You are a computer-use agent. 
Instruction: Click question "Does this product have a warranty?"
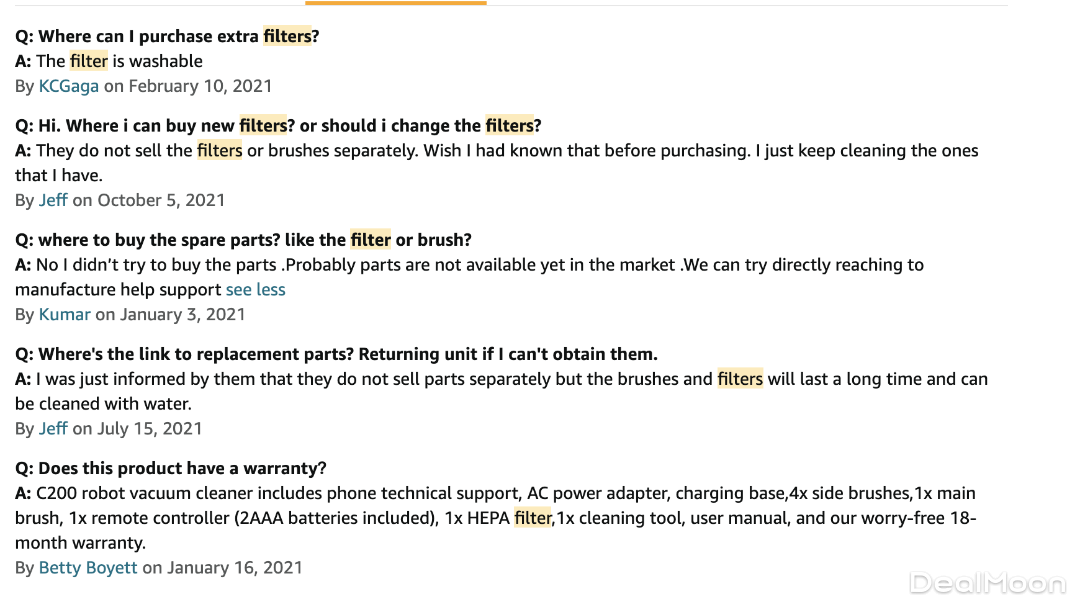click(x=171, y=468)
